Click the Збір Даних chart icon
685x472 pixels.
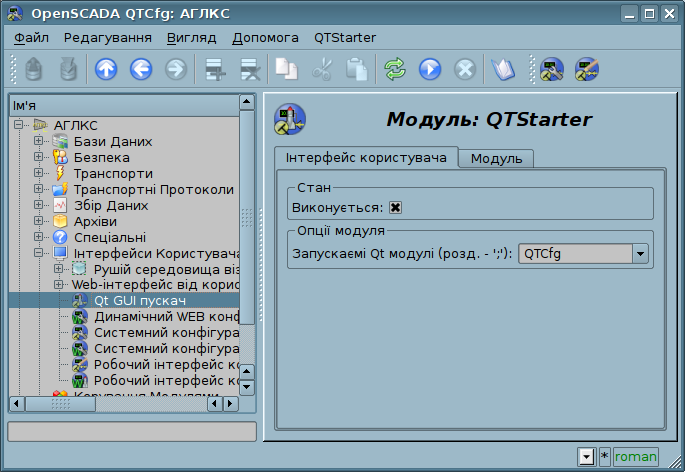[60, 205]
